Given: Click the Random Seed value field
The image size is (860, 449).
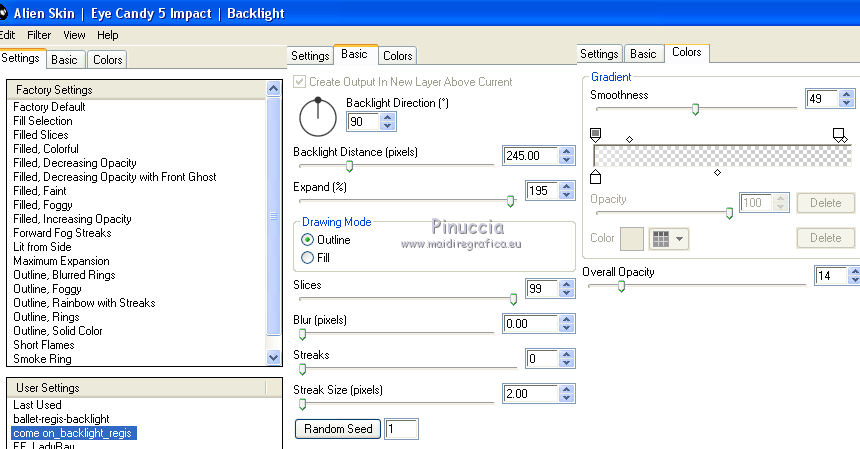Looking at the screenshot, I should coord(401,429).
